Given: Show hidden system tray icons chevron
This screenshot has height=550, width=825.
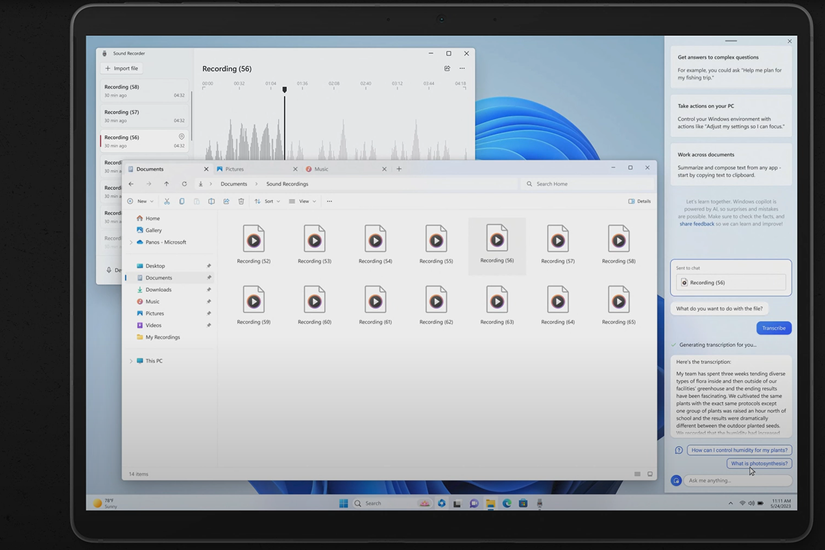Looking at the screenshot, I should [x=730, y=503].
